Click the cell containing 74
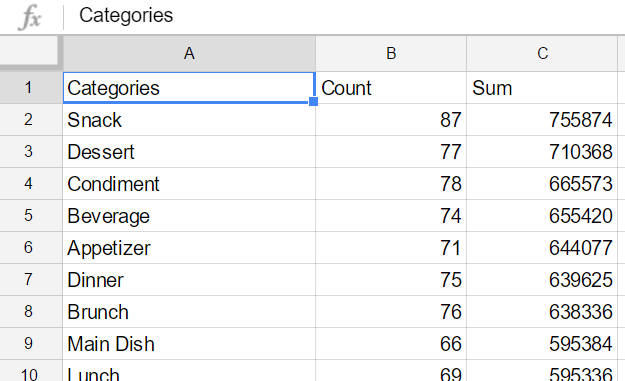 [391, 216]
